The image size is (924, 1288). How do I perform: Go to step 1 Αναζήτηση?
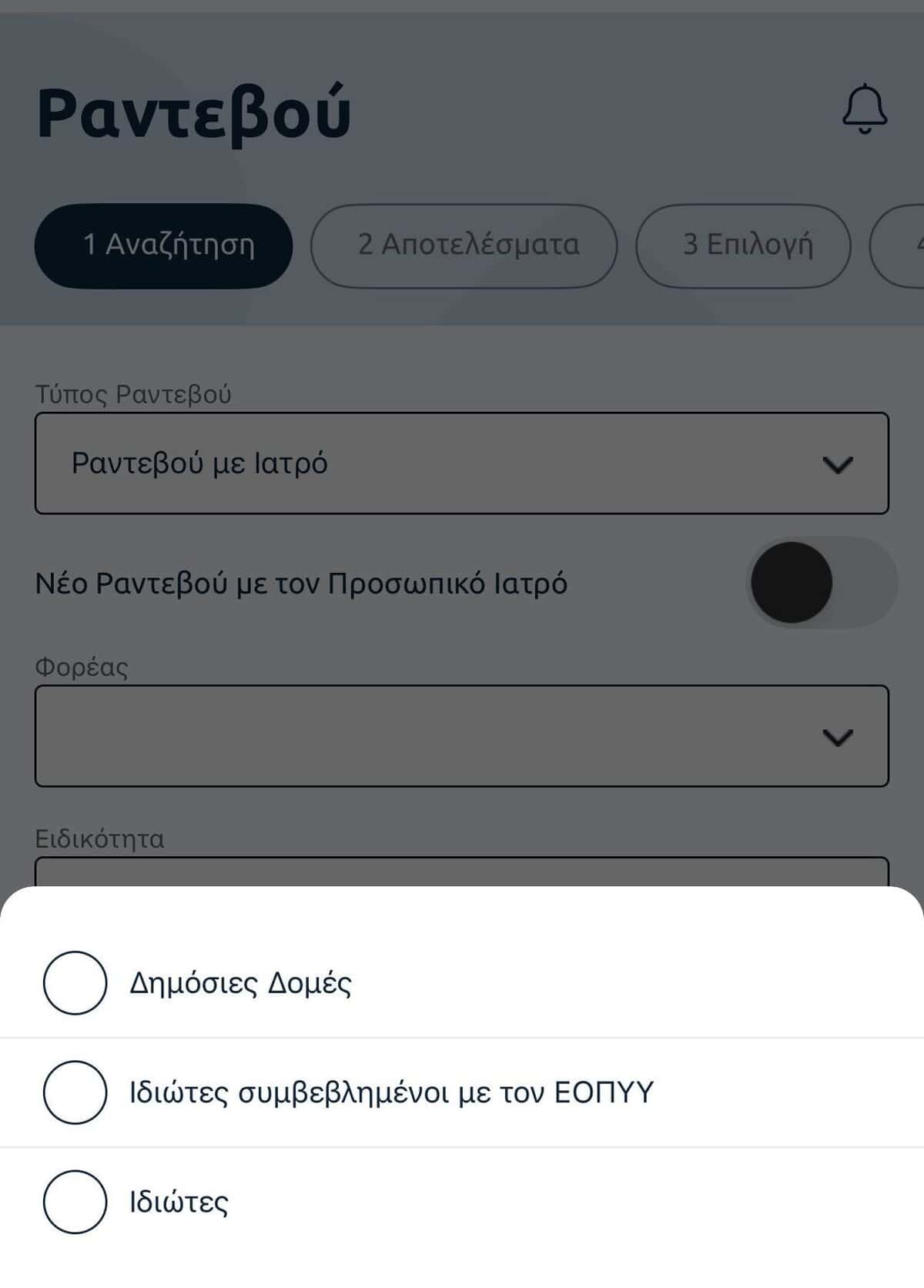(163, 246)
